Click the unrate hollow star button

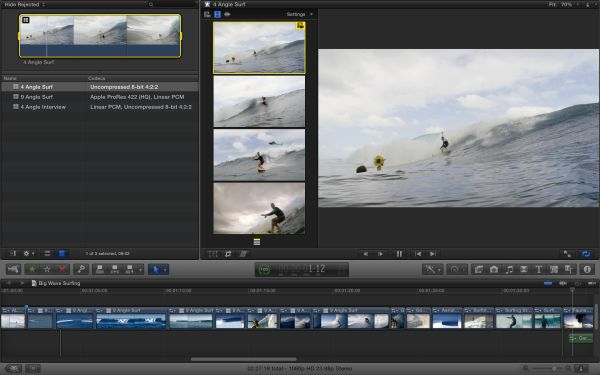point(47,269)
